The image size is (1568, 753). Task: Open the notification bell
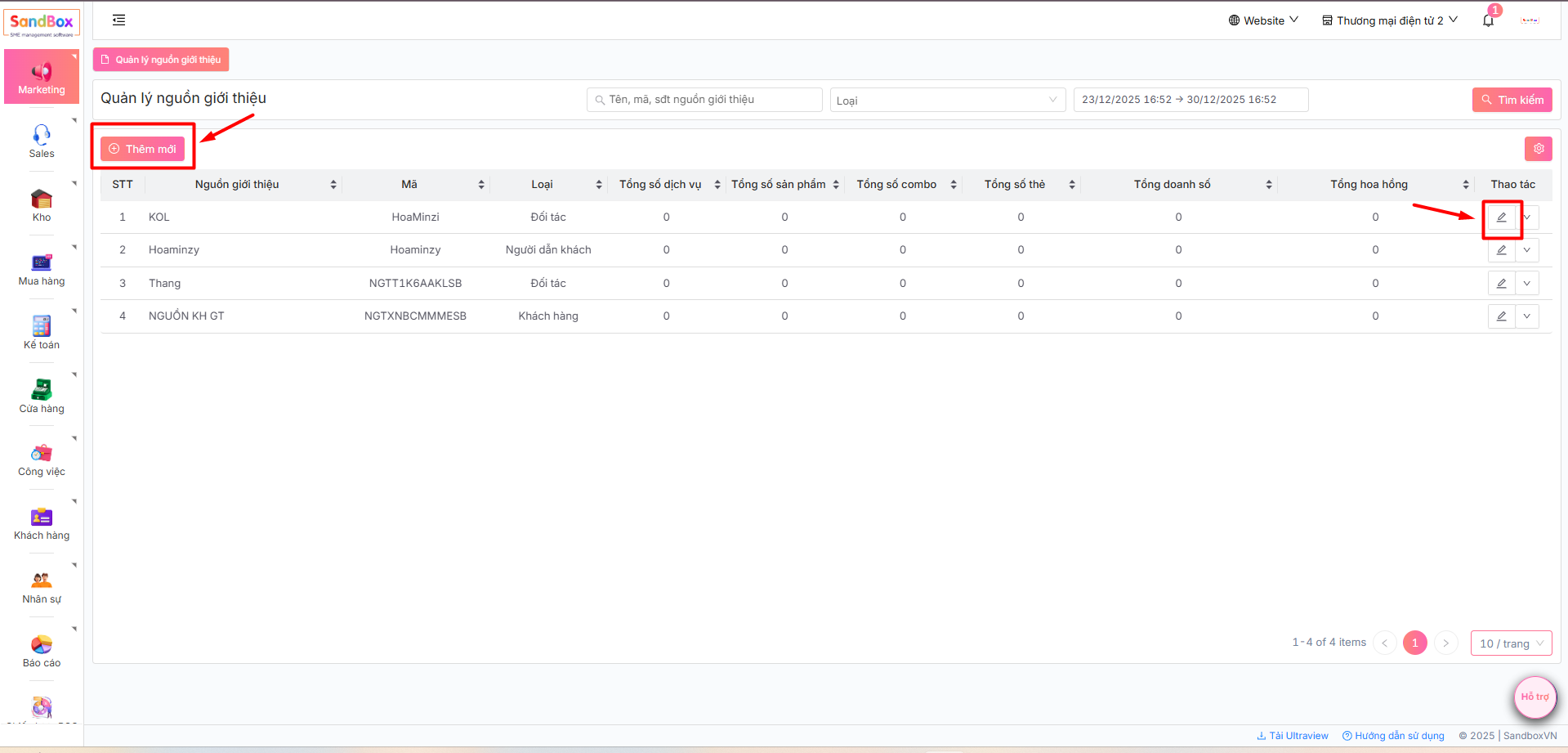tap(1488, 20)
